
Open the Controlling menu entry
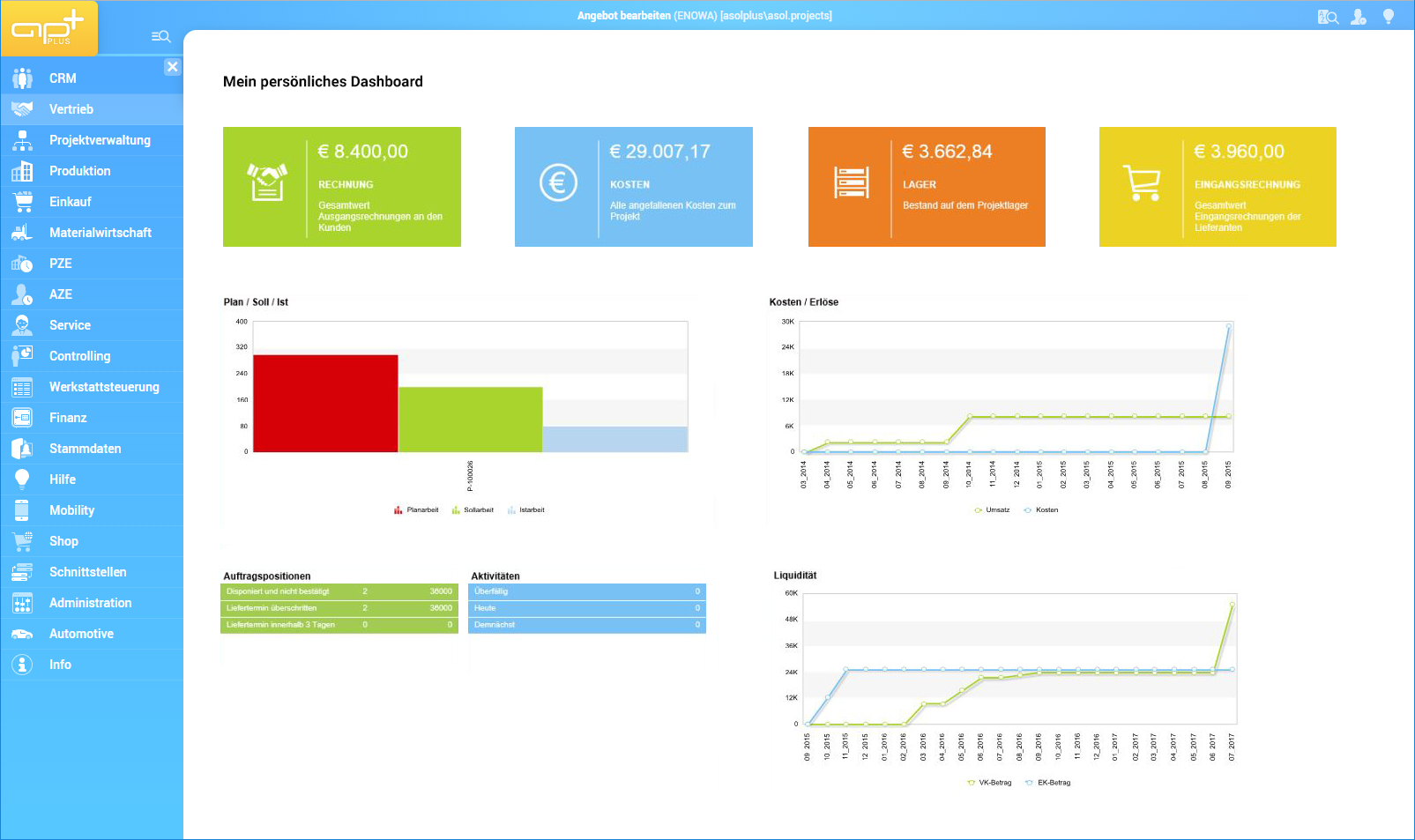coord(79,356)
